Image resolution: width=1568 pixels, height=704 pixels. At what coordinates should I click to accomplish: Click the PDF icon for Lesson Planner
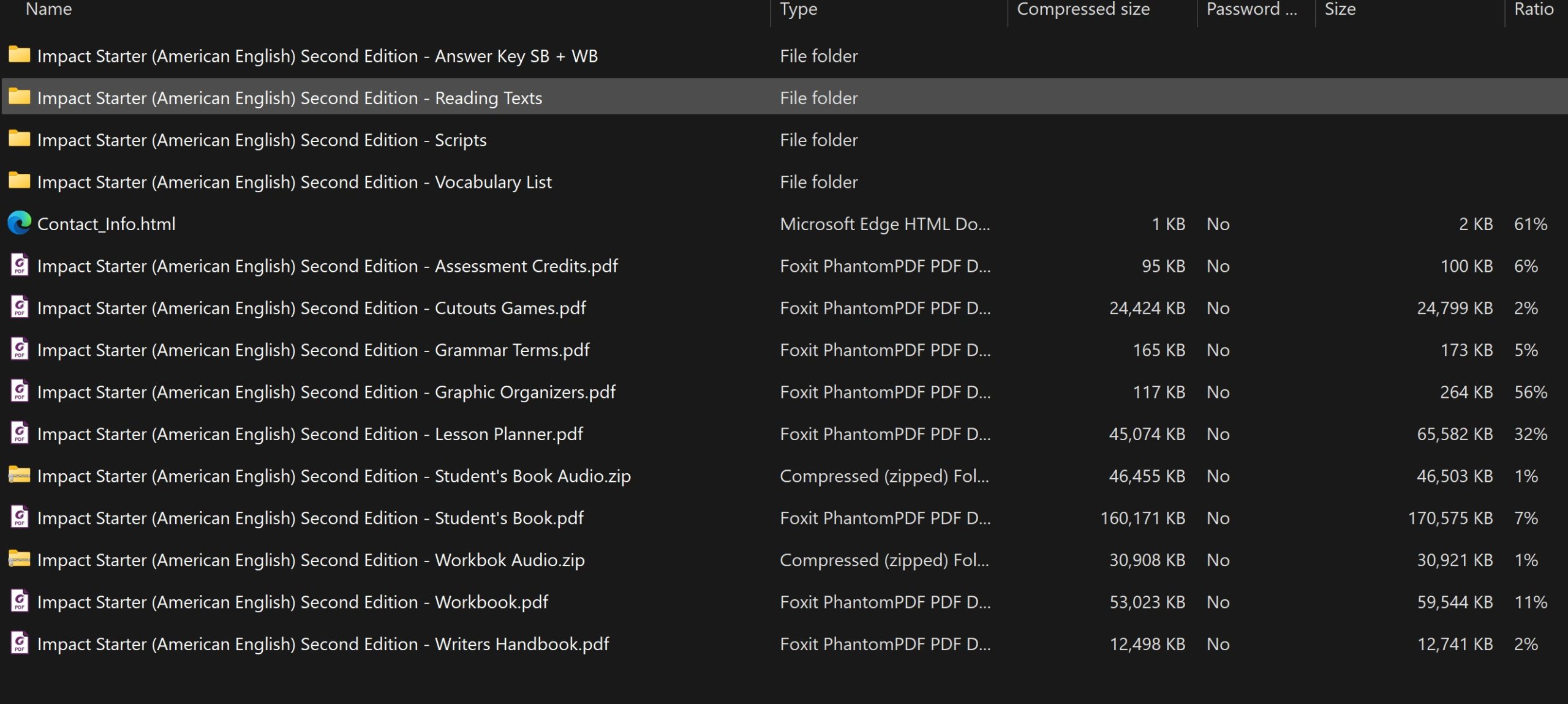[19, 433]
